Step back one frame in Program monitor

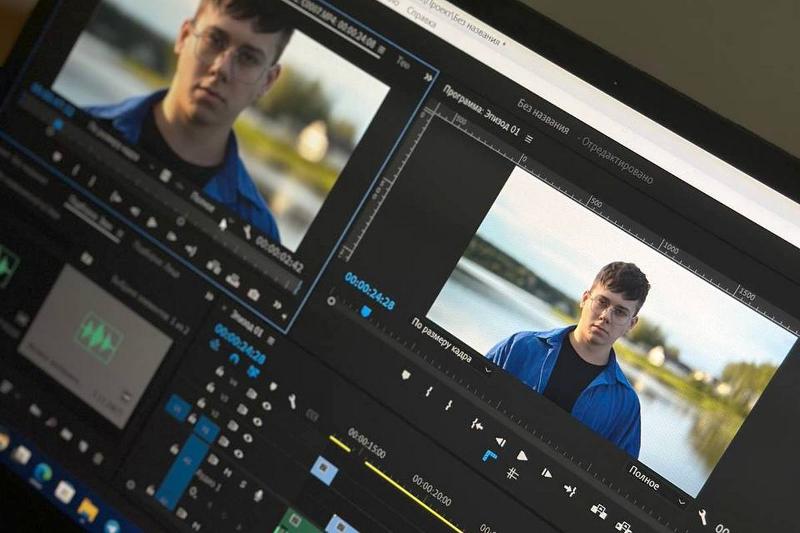[x=499, y=441]
